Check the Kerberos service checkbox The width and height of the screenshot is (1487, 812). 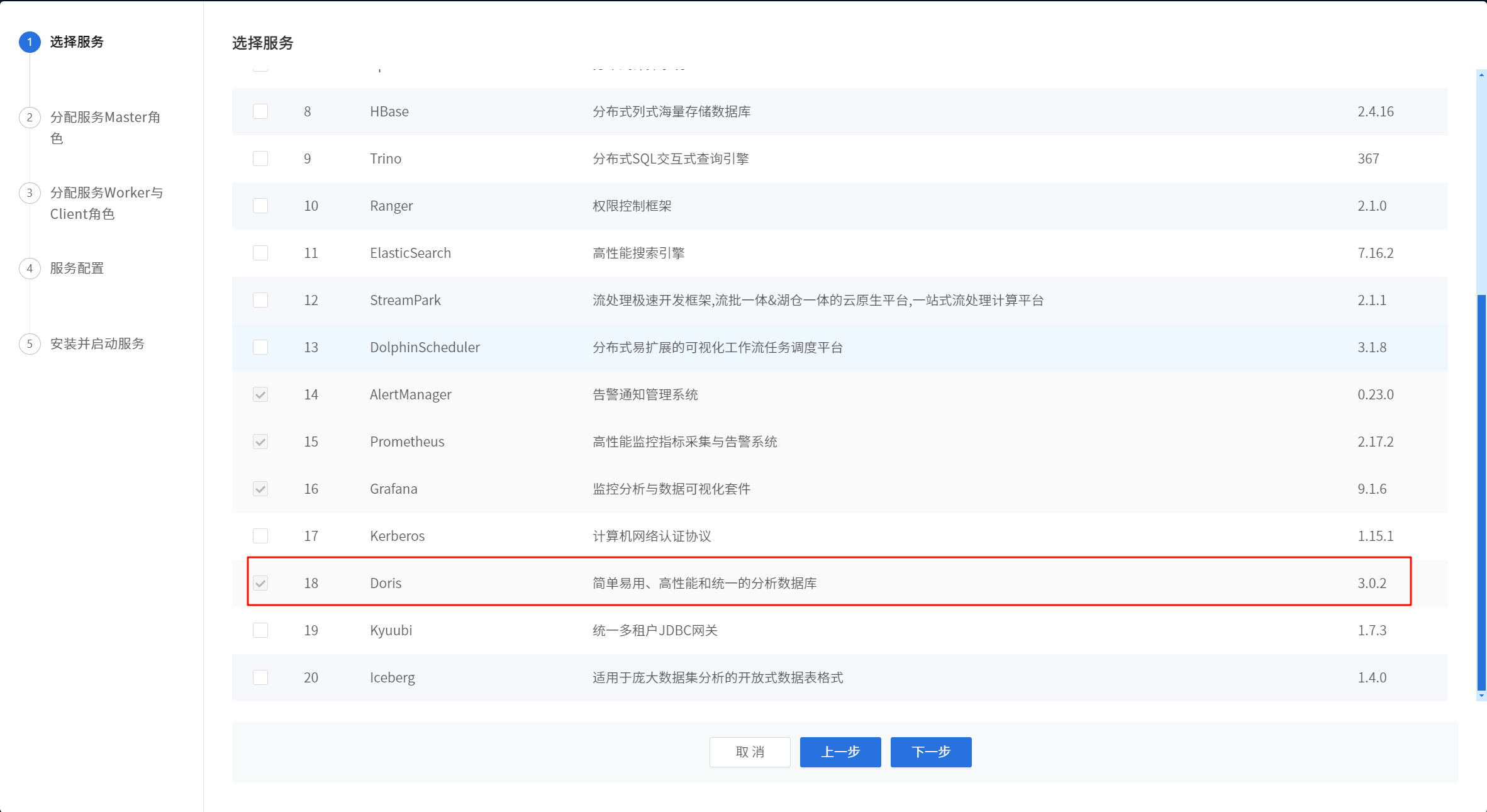click(260, 536)
